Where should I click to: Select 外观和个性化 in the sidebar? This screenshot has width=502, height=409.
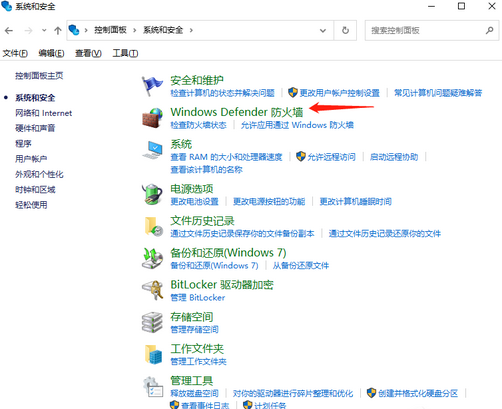[x=39, y=174]
